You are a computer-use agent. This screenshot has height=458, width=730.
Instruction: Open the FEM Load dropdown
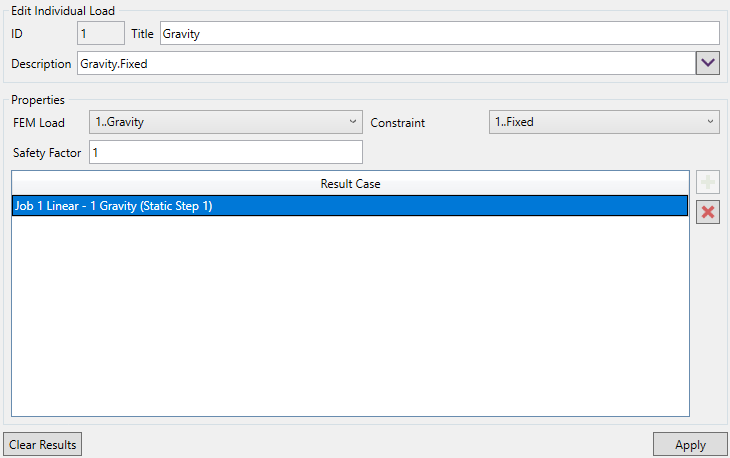click(x=226, y=122)
